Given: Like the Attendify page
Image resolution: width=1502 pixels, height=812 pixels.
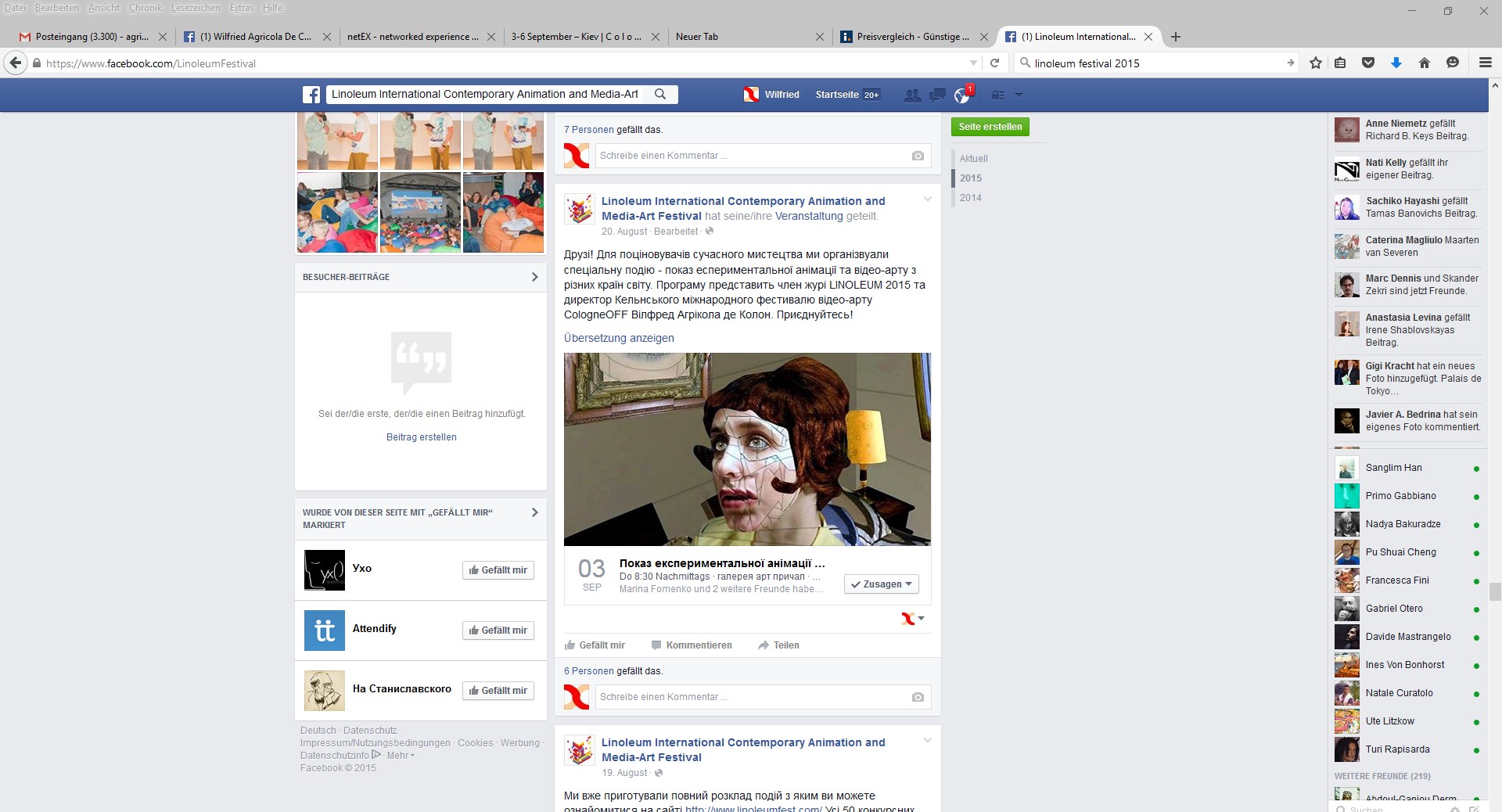Looking at the screenshot, I should pos(498,631).
